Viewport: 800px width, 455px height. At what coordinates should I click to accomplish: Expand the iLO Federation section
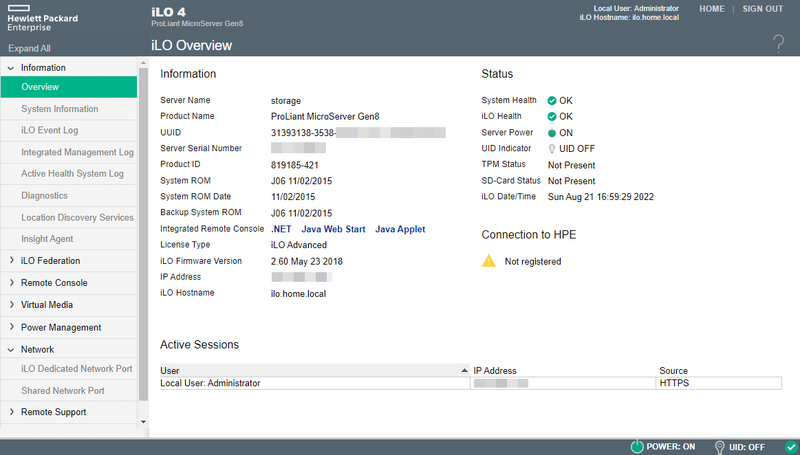[x=11, y=260]
